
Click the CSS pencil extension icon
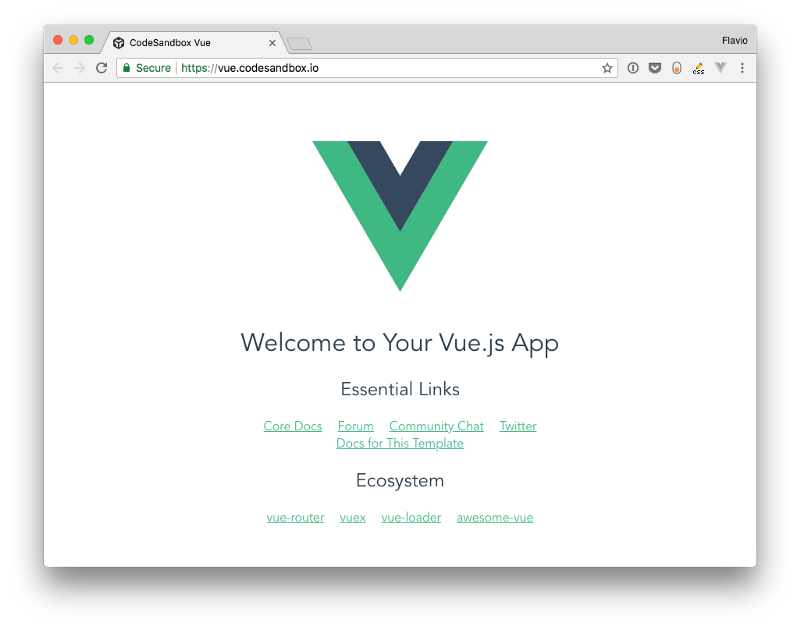(698, 68)
